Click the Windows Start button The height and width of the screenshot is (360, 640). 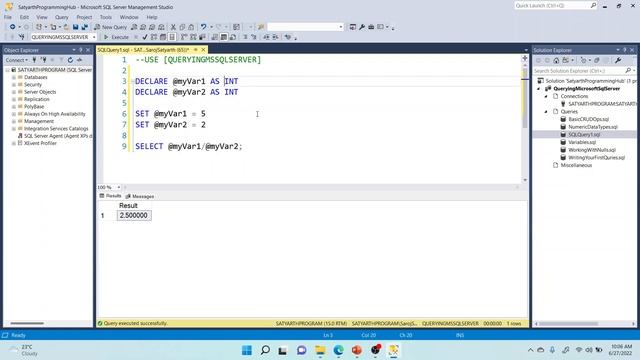(247, 350)
